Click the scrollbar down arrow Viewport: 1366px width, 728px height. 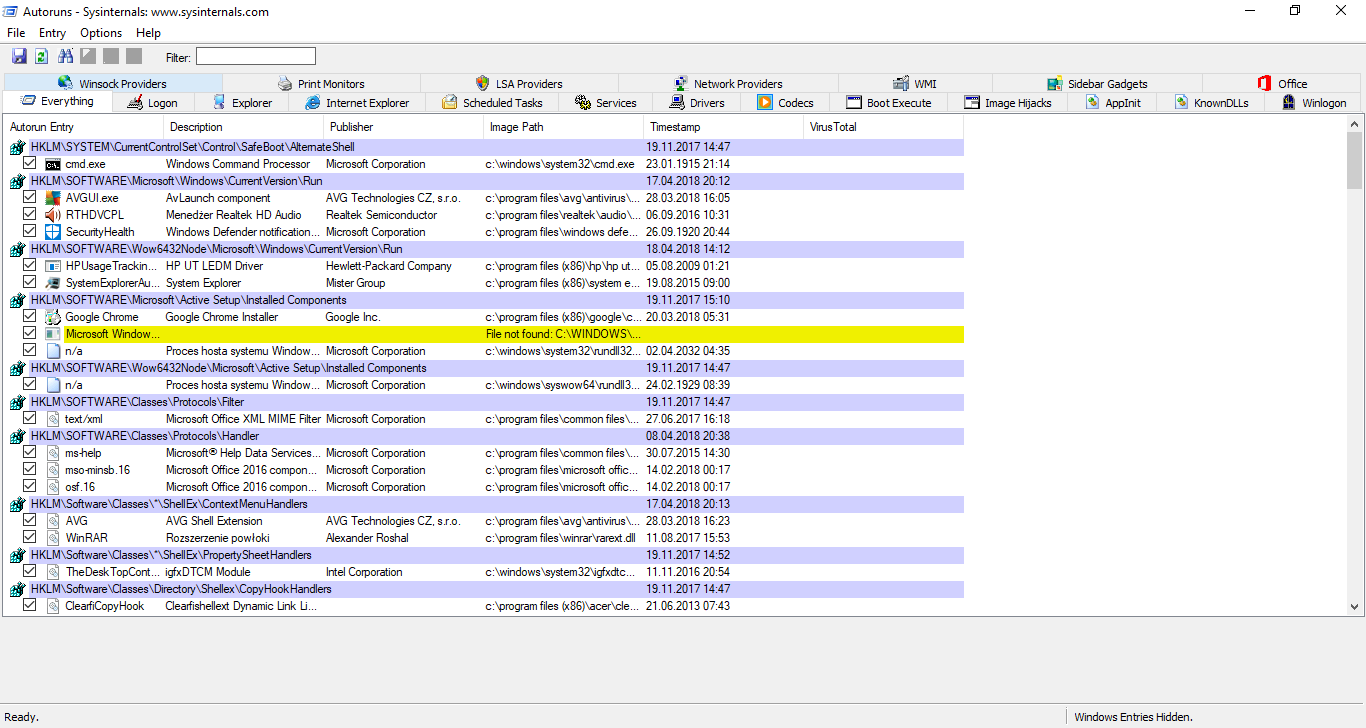click(1354, 606)
